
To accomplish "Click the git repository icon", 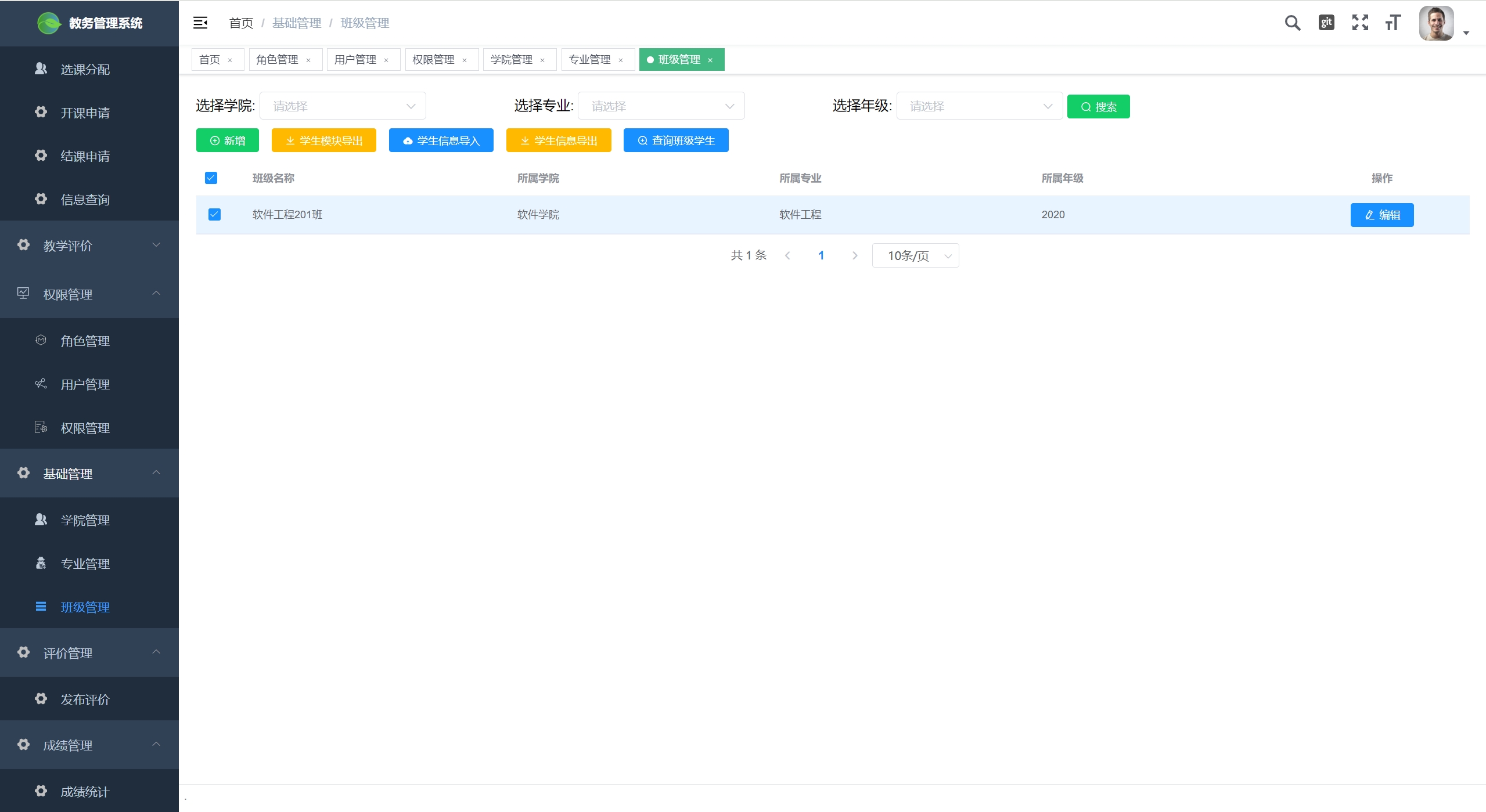I will tap(1326, 23).
